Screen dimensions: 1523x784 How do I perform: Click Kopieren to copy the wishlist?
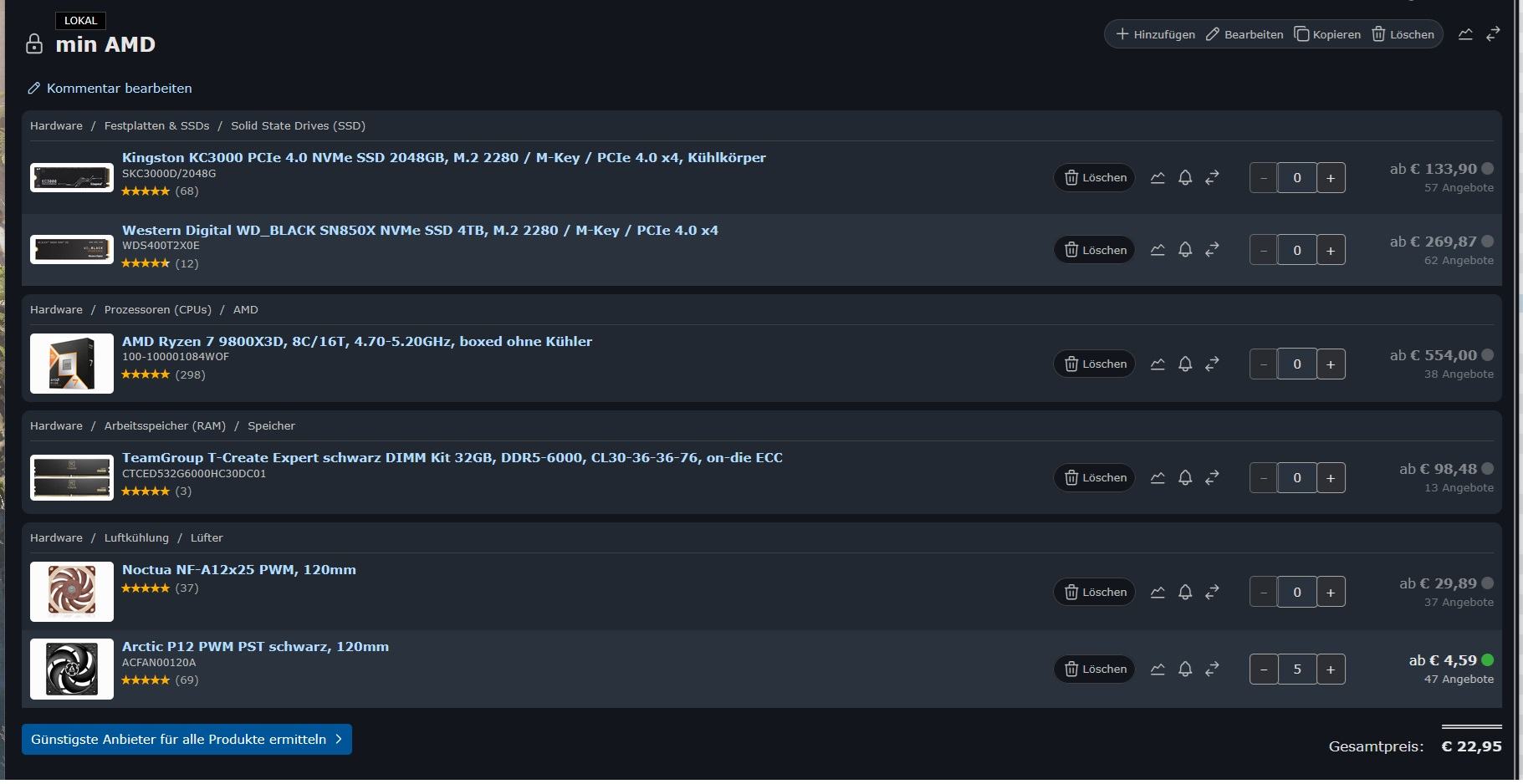point(1327,34)
